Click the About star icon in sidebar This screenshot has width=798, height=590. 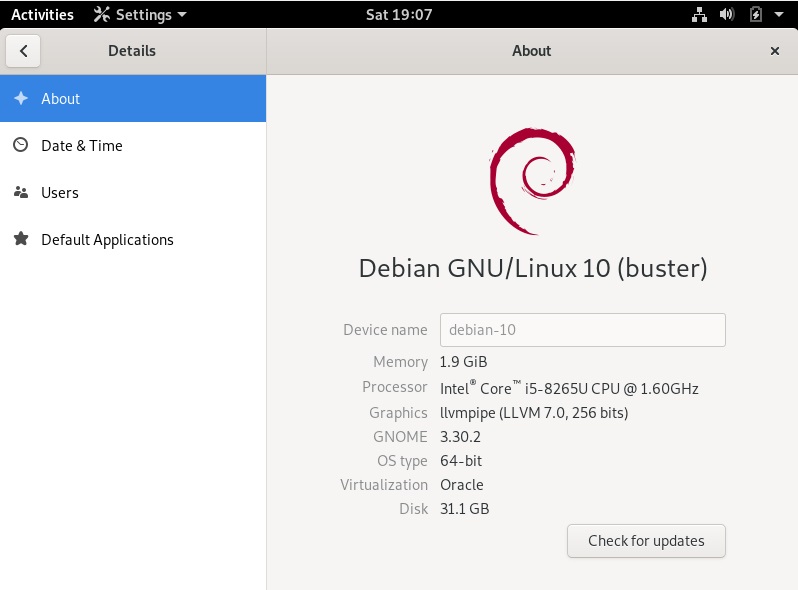[x=21, y=98]
